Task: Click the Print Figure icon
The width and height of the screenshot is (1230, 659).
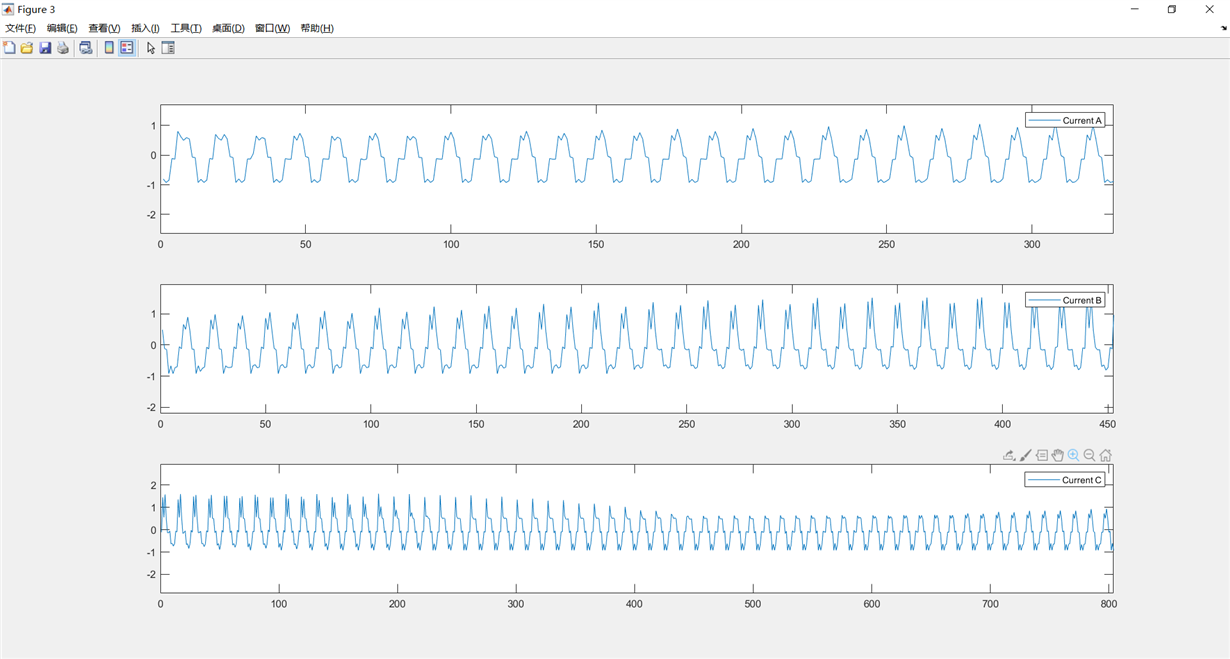Action: 63,48
